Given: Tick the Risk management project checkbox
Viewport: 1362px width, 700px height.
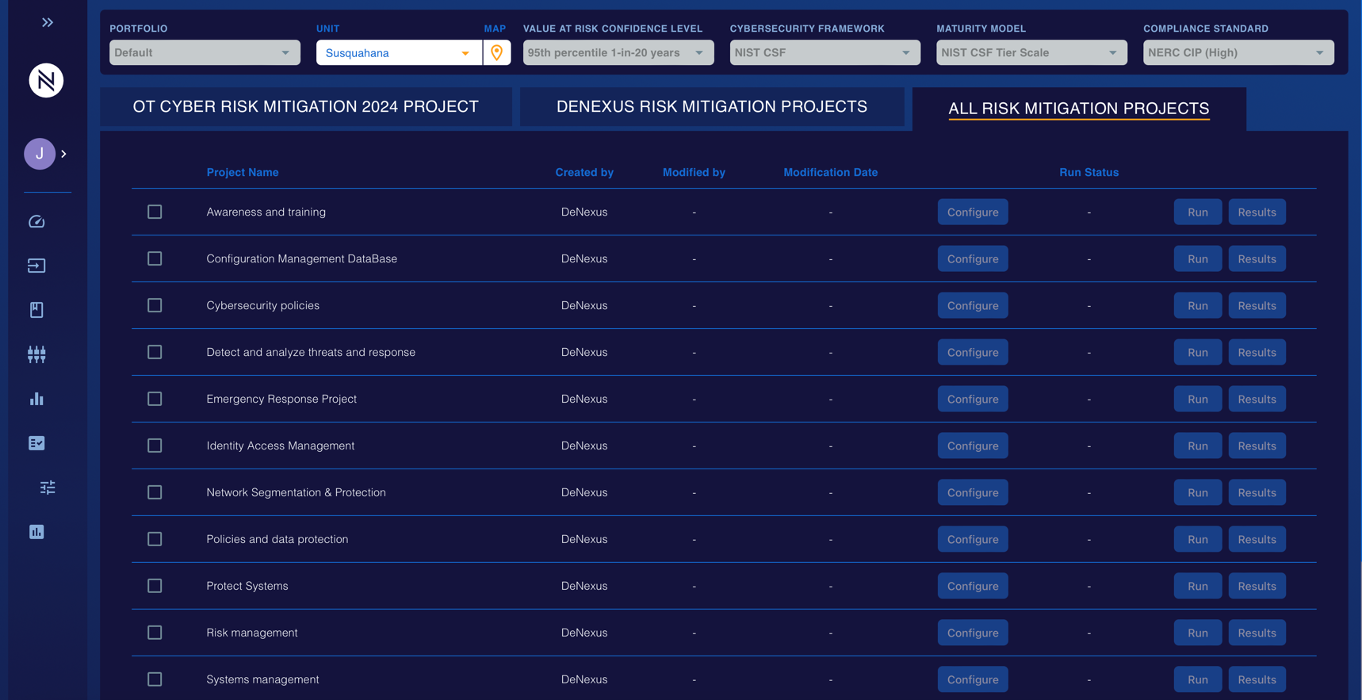Looking at the screenshot, I should (x=155, y=633).
